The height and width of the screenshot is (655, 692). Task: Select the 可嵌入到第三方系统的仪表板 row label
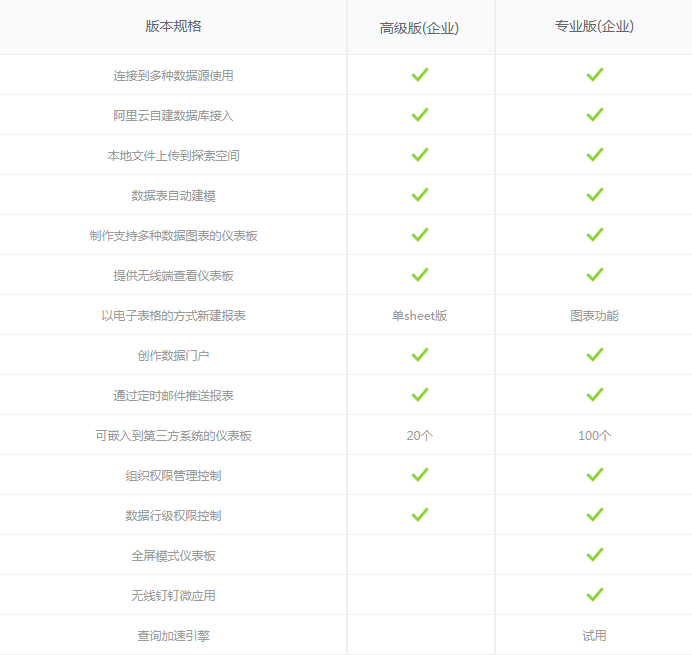click(x=173, y=436)
